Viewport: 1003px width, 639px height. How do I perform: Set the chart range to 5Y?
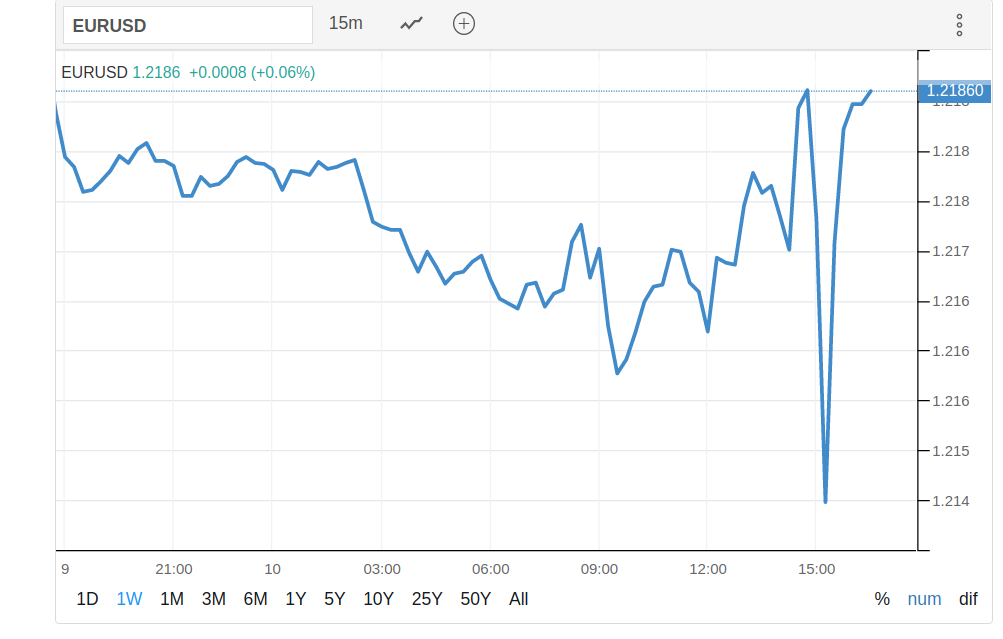coord(334,599)
